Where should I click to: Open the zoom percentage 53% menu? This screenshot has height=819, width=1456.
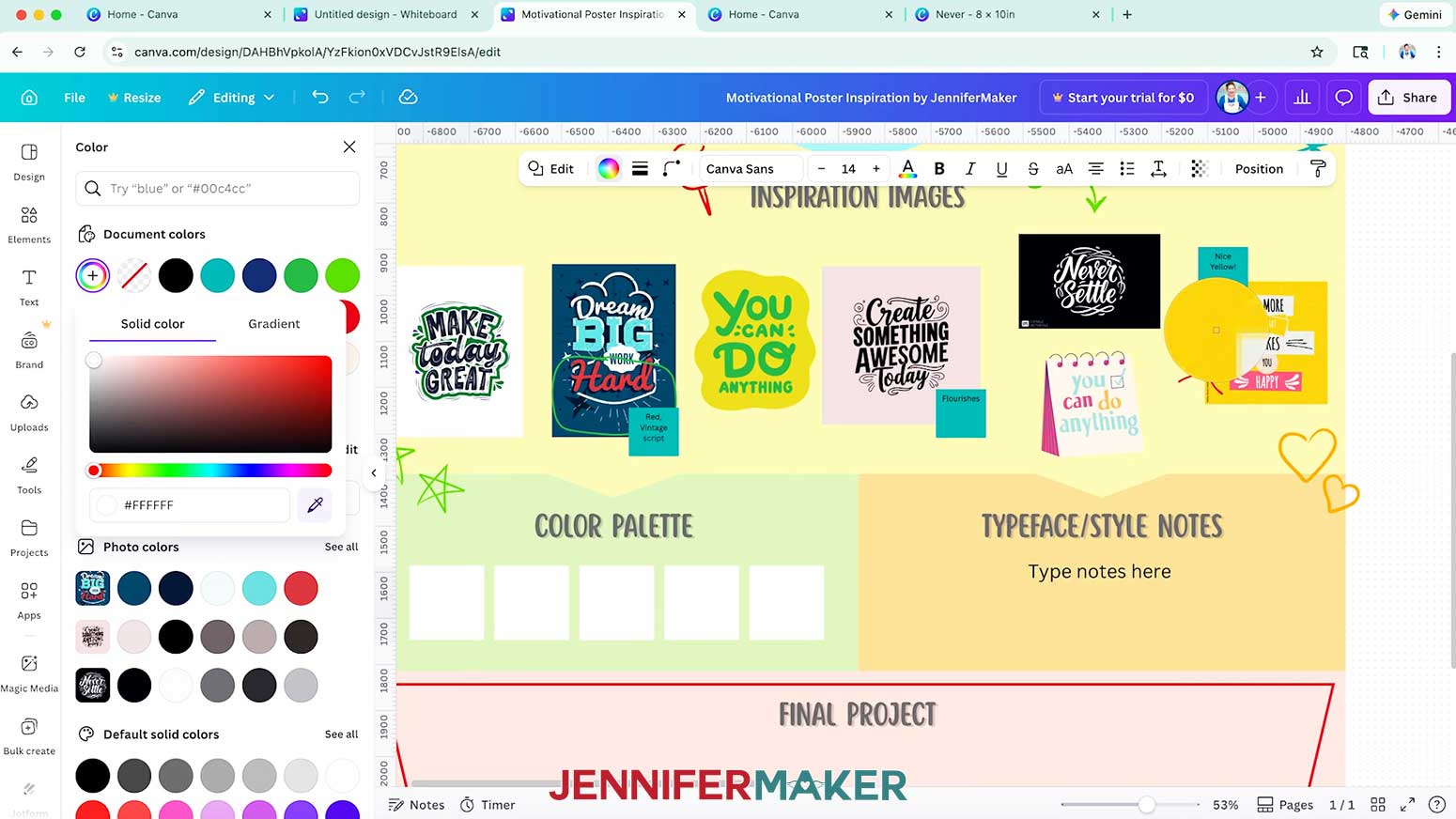pos(1225,805)
